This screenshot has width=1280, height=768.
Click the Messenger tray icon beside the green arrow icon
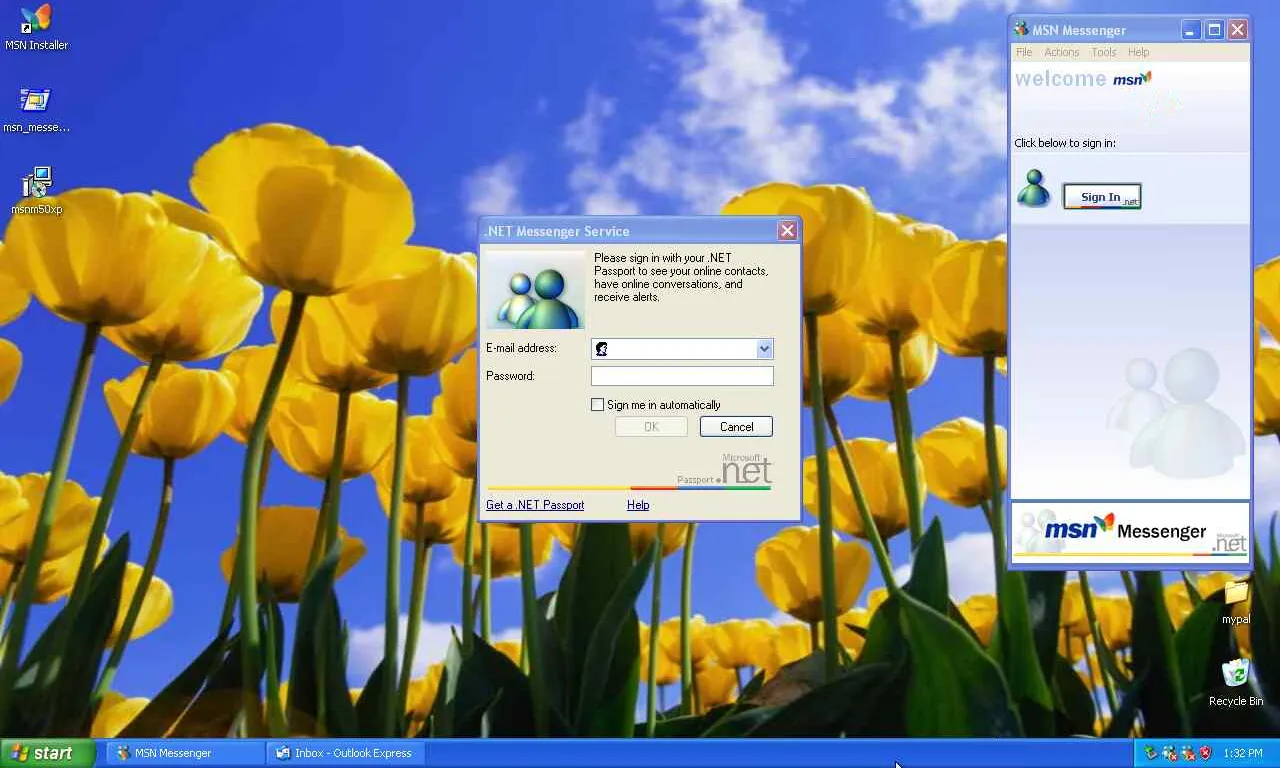click(x=1169, y=753)
